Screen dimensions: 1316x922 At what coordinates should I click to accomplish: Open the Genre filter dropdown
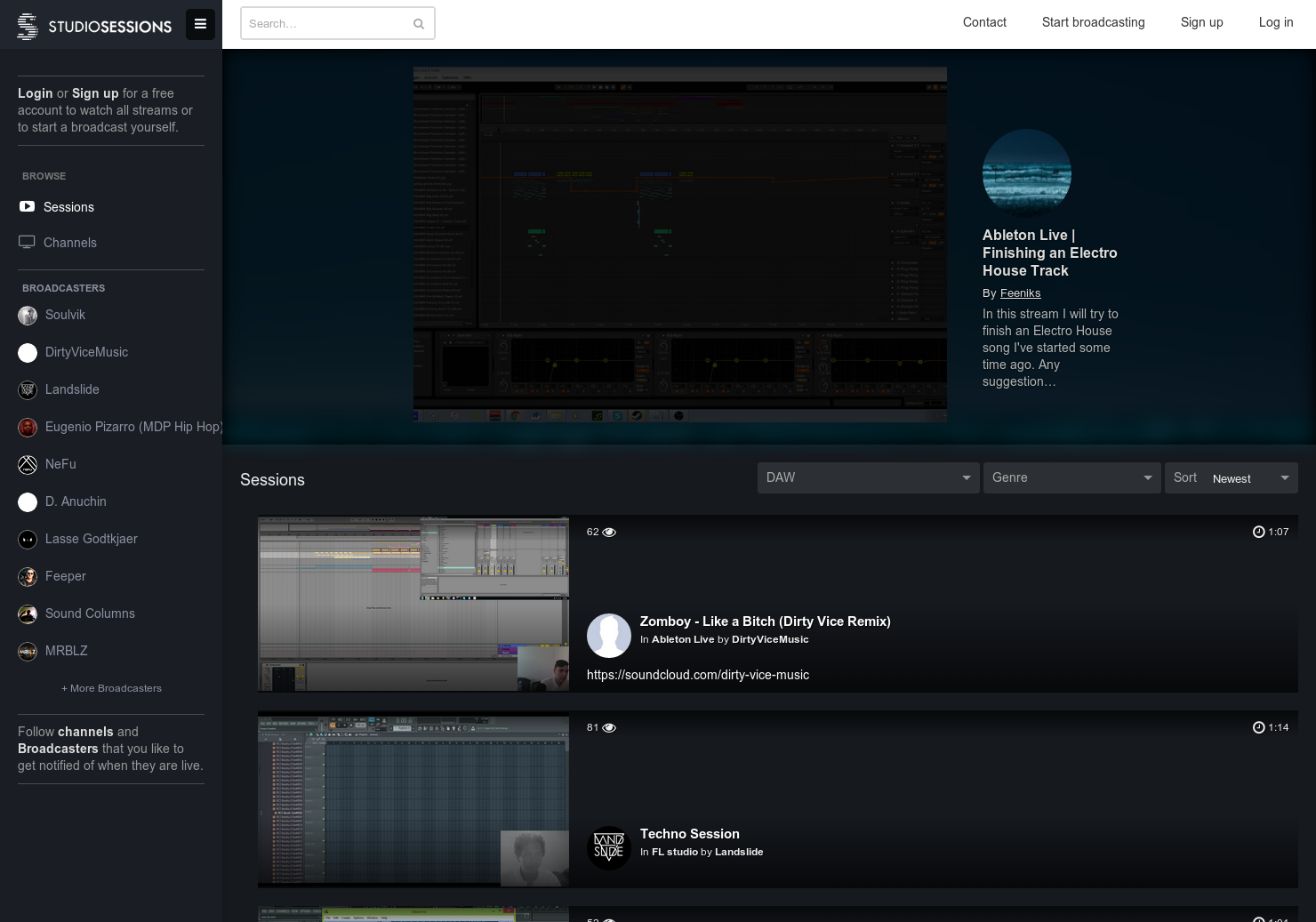point(1072,477)
